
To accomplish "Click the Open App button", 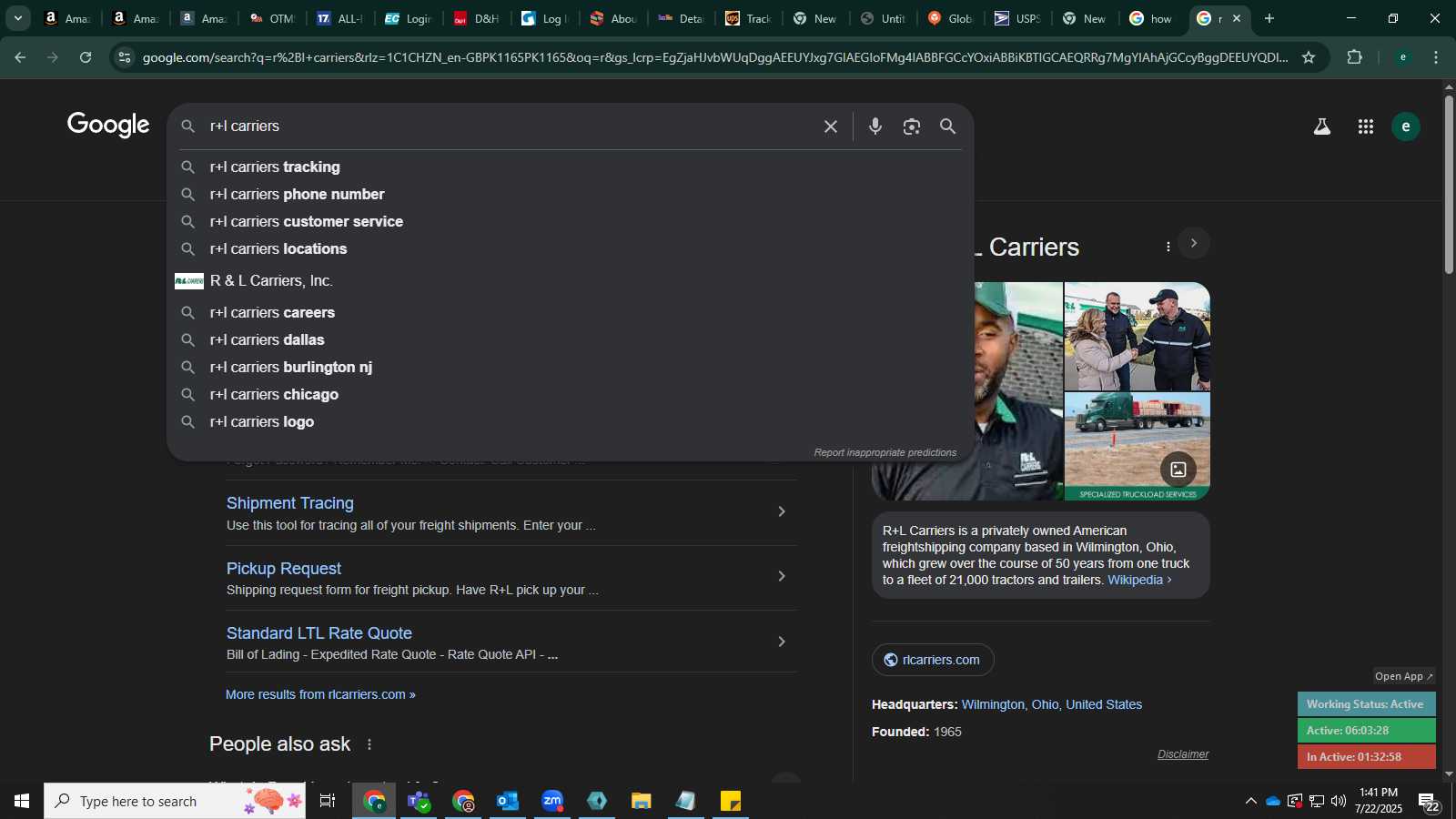I will pos(1403,676).
